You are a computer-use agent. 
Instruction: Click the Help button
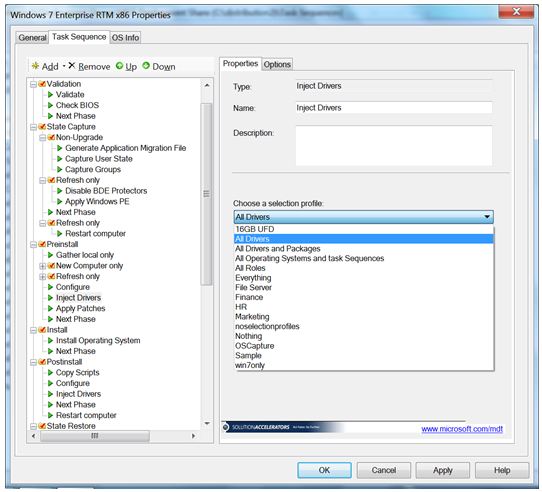coord(502,470)
